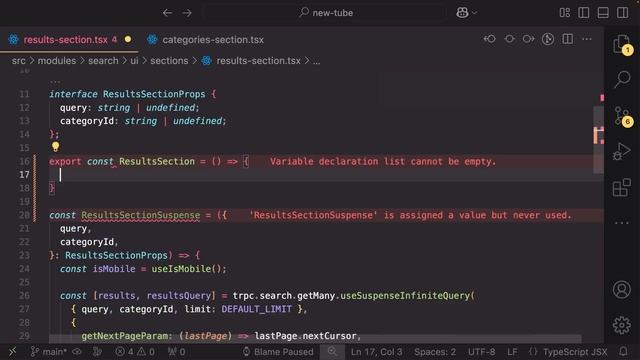Screen dimensions: 640x360
Task: Open the Source Control view
Action: (622, 116)
